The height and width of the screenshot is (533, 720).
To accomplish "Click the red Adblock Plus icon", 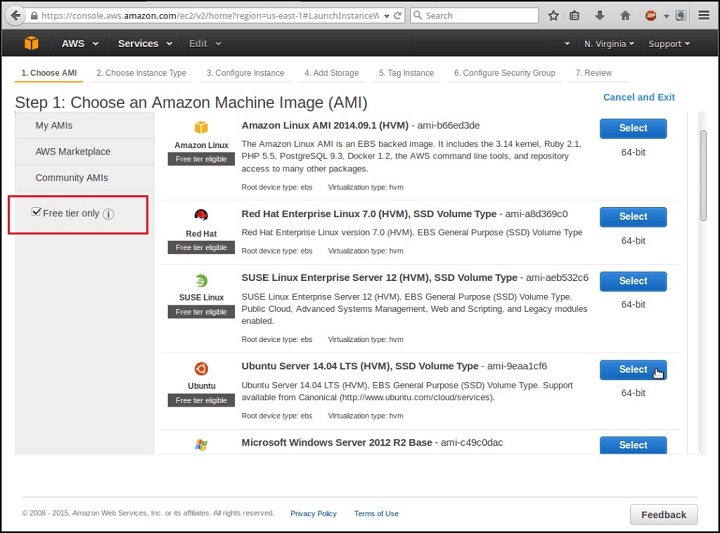I will click(x=651, y=16).
